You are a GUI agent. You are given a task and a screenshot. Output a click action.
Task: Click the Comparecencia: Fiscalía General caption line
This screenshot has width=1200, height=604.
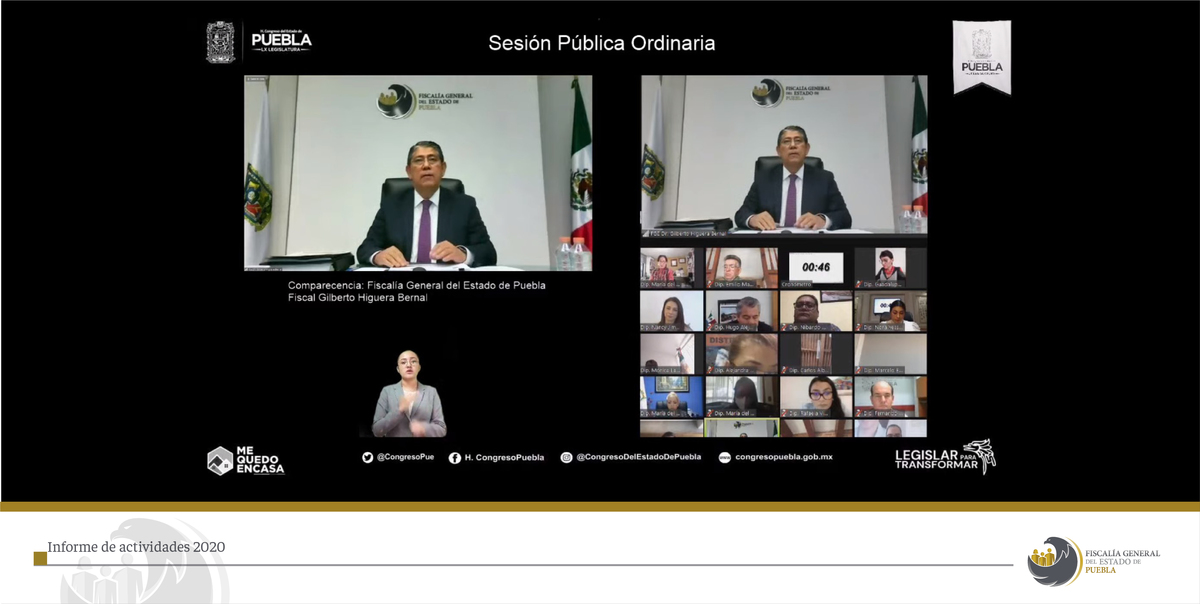pos(417,285)
